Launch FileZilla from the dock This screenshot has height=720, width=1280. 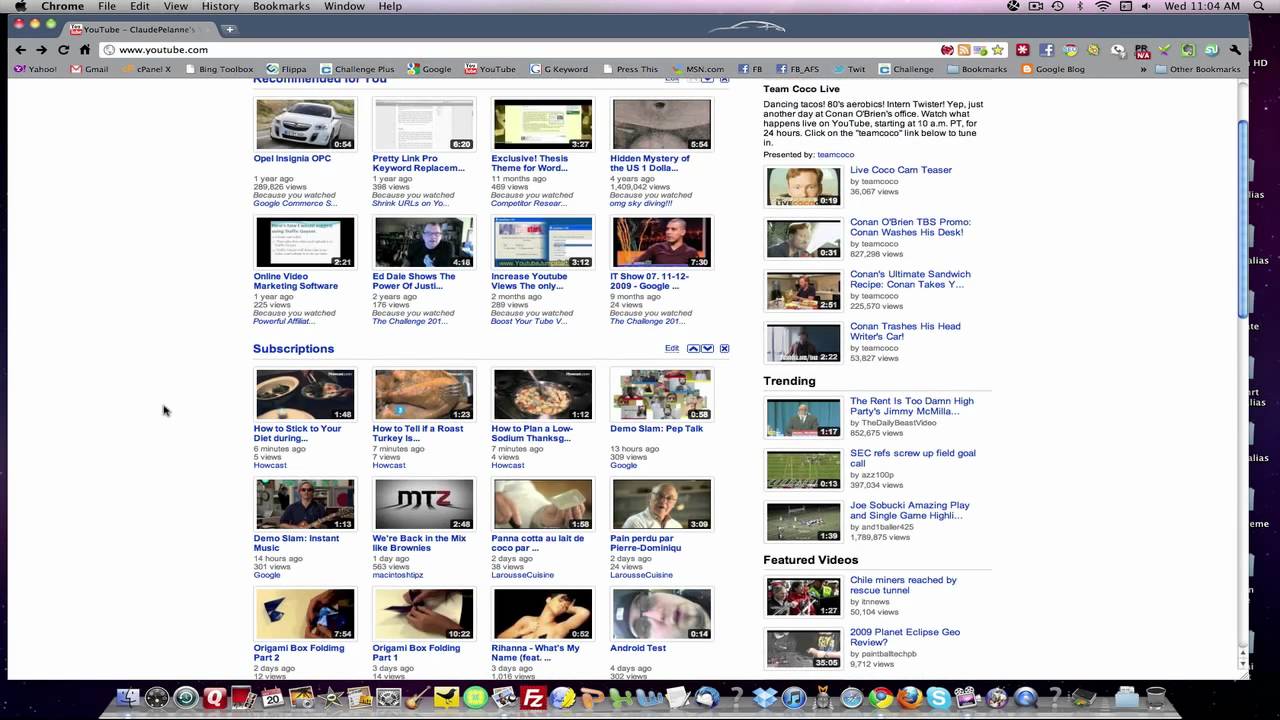pos(533,697)
